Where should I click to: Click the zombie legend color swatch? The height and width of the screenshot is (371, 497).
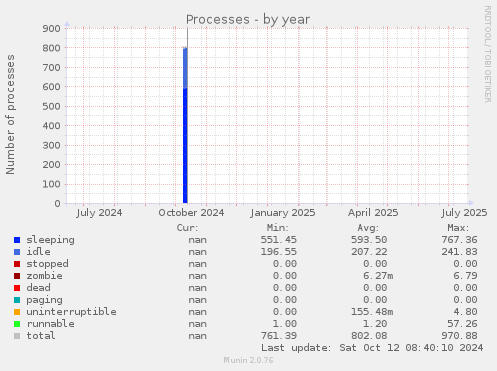coord(17,276)
